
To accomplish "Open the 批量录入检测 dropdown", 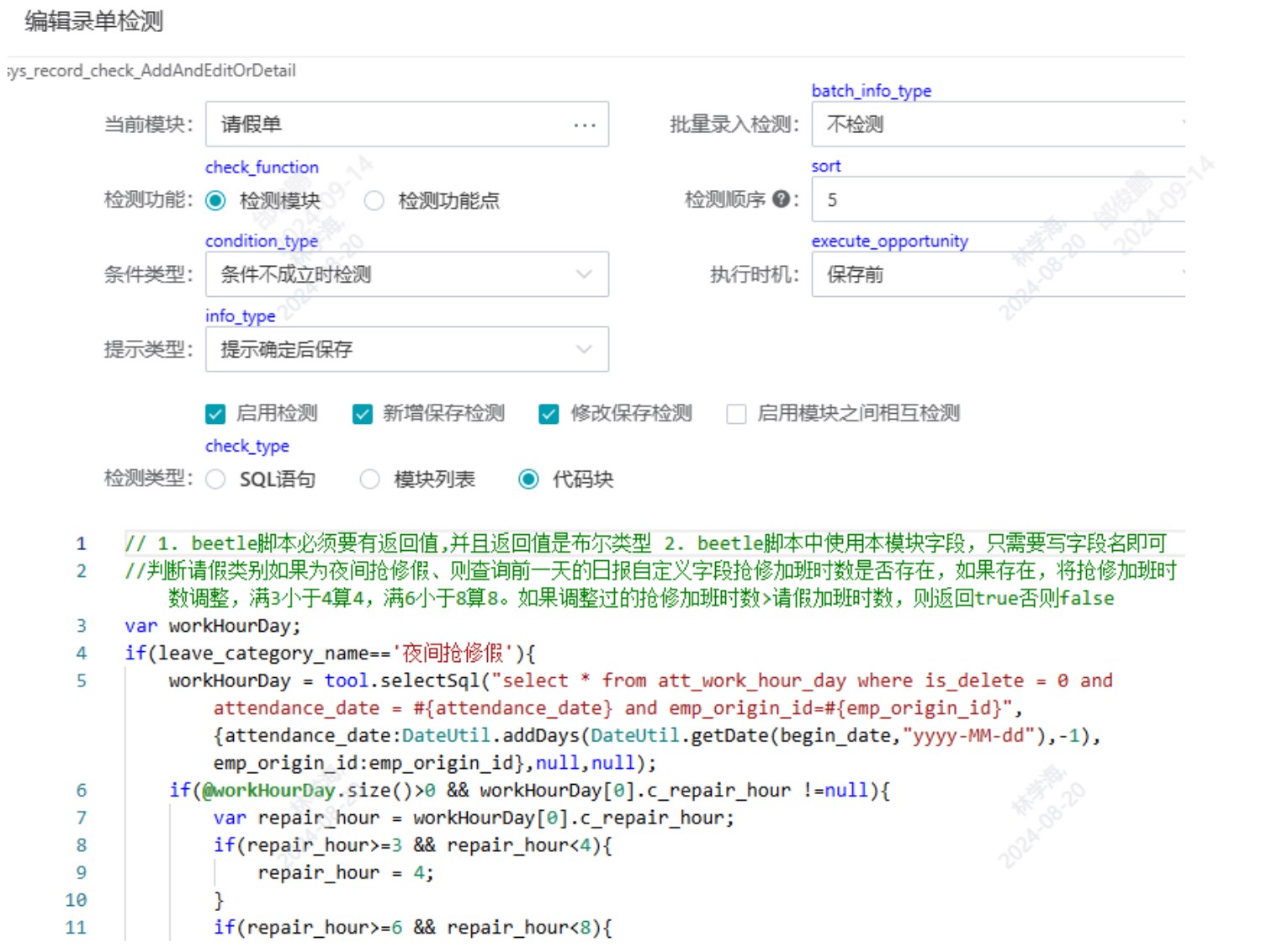I will click(x=997, y=124).
